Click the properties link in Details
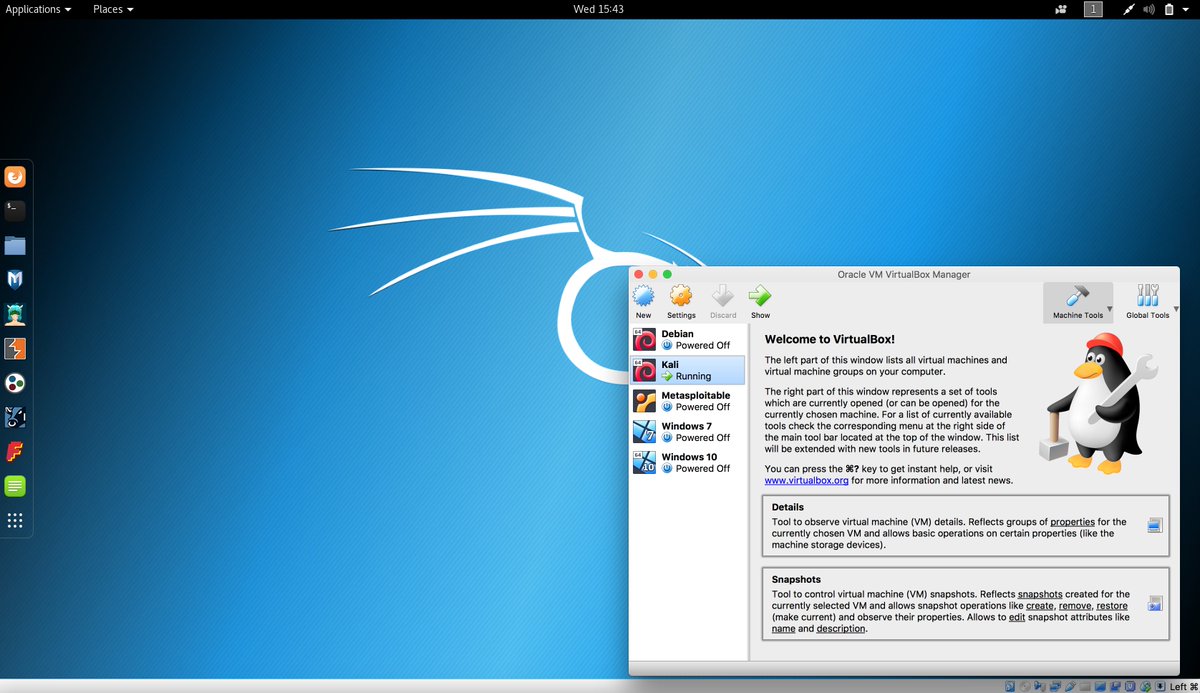Screen dimensions: 1200x693 coord(1072,522)
